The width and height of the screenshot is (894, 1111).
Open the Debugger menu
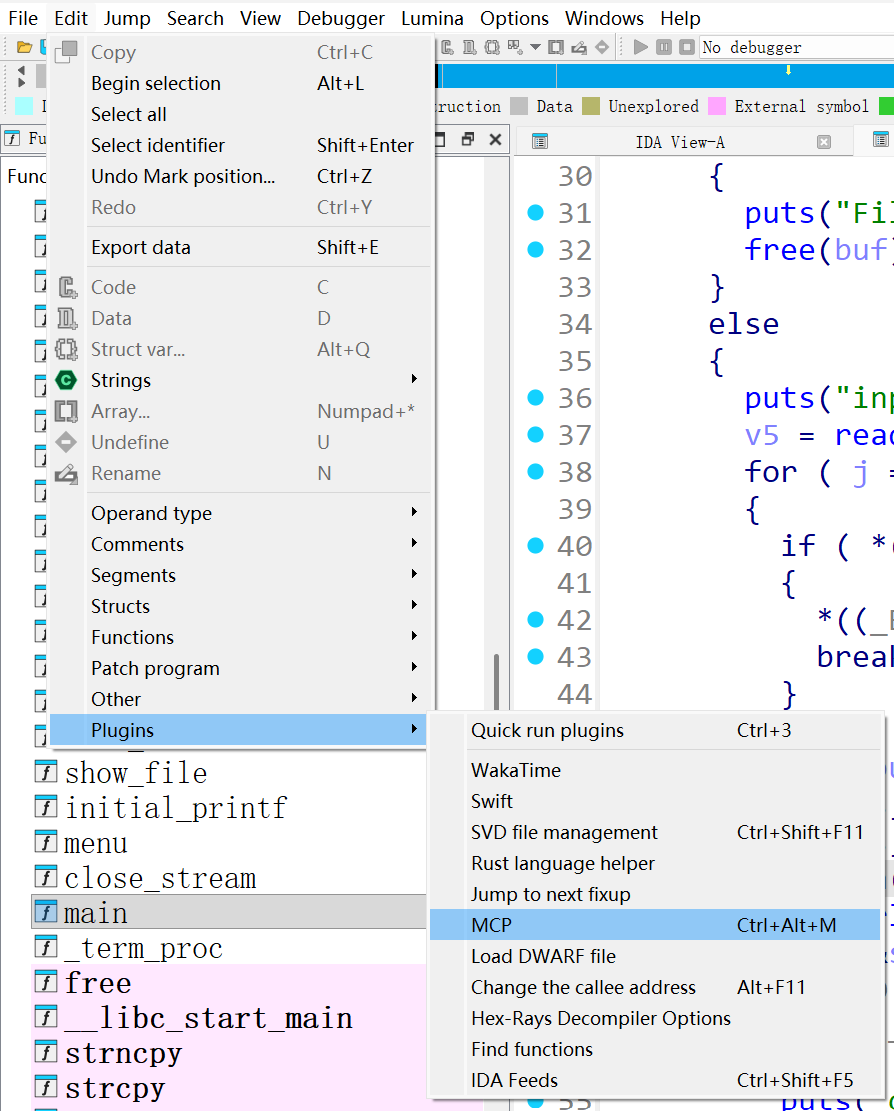(x=340, y=17)
